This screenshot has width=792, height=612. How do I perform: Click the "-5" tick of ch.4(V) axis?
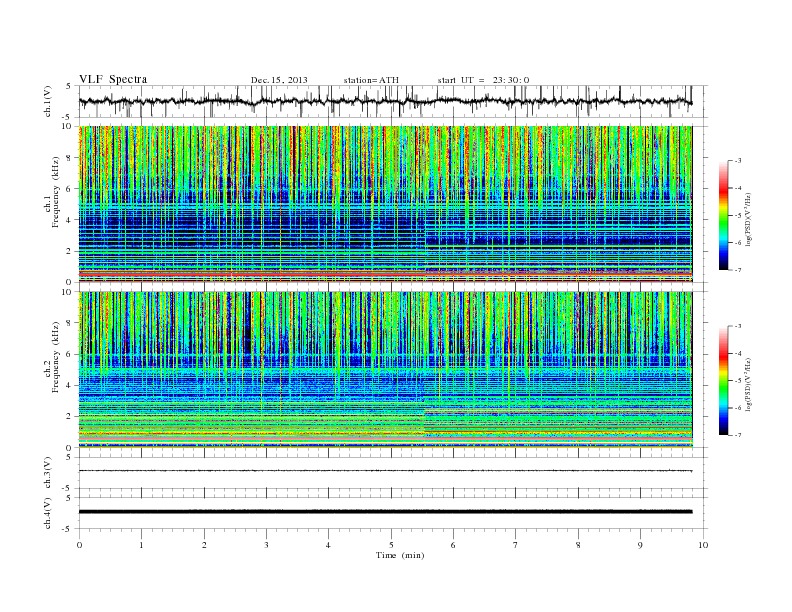coord(68,529)
